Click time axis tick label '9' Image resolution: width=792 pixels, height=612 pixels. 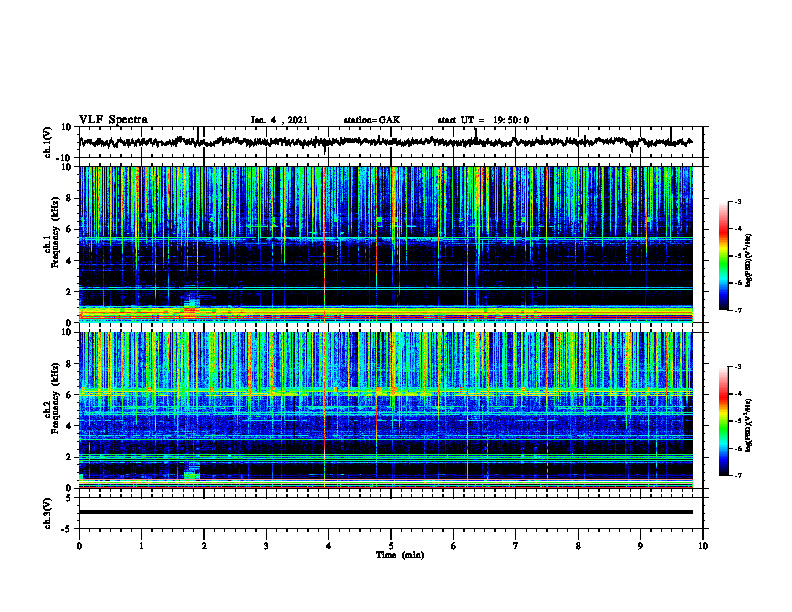pyautogui.click(x=640, y=546)
